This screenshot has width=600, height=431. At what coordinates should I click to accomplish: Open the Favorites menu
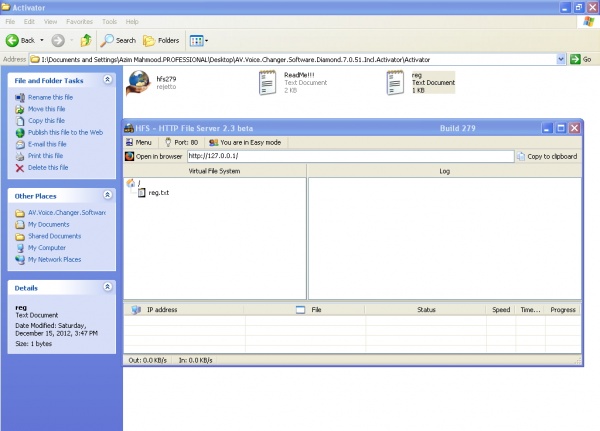[x=79, y=21]
